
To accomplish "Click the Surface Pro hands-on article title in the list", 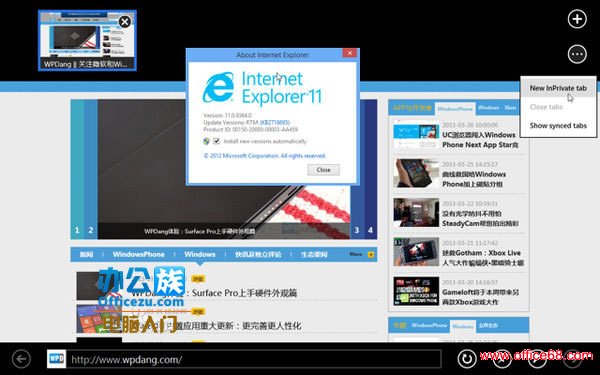I will pos(214,293).
